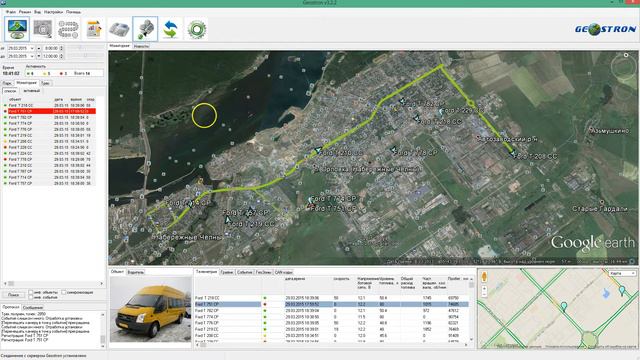The image size is (640, 360).
Task: Open the CAN кадры tab
Action: [x=283, y=272]
